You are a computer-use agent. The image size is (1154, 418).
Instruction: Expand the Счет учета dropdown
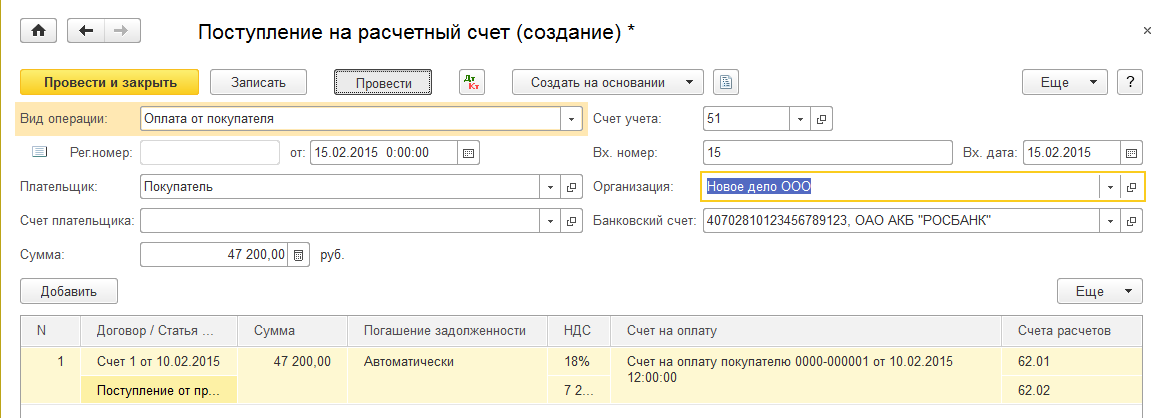point(800,118)
